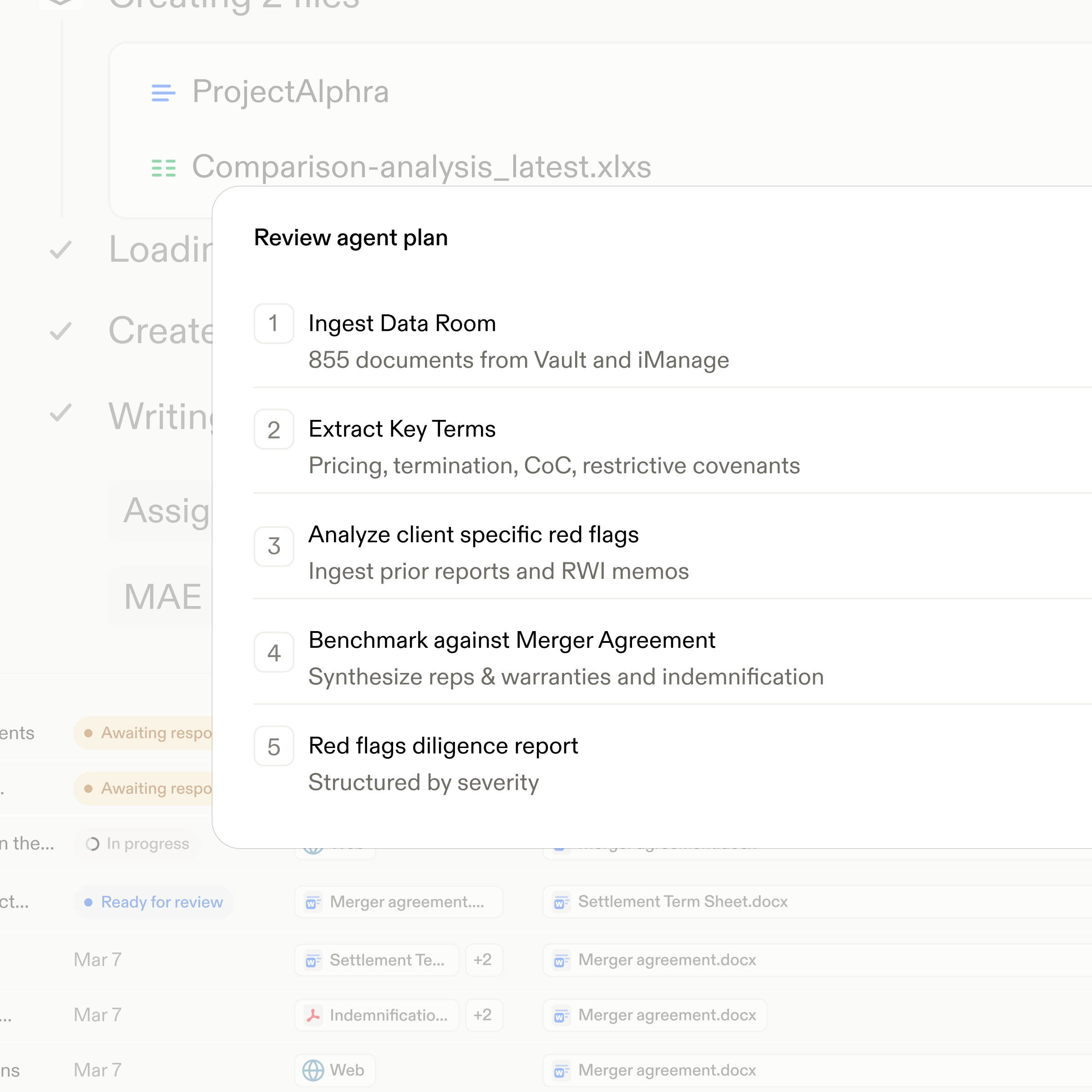Select the step number 2 box
The height and width of the screenshot is (1092, 1092).
(274, 430)
